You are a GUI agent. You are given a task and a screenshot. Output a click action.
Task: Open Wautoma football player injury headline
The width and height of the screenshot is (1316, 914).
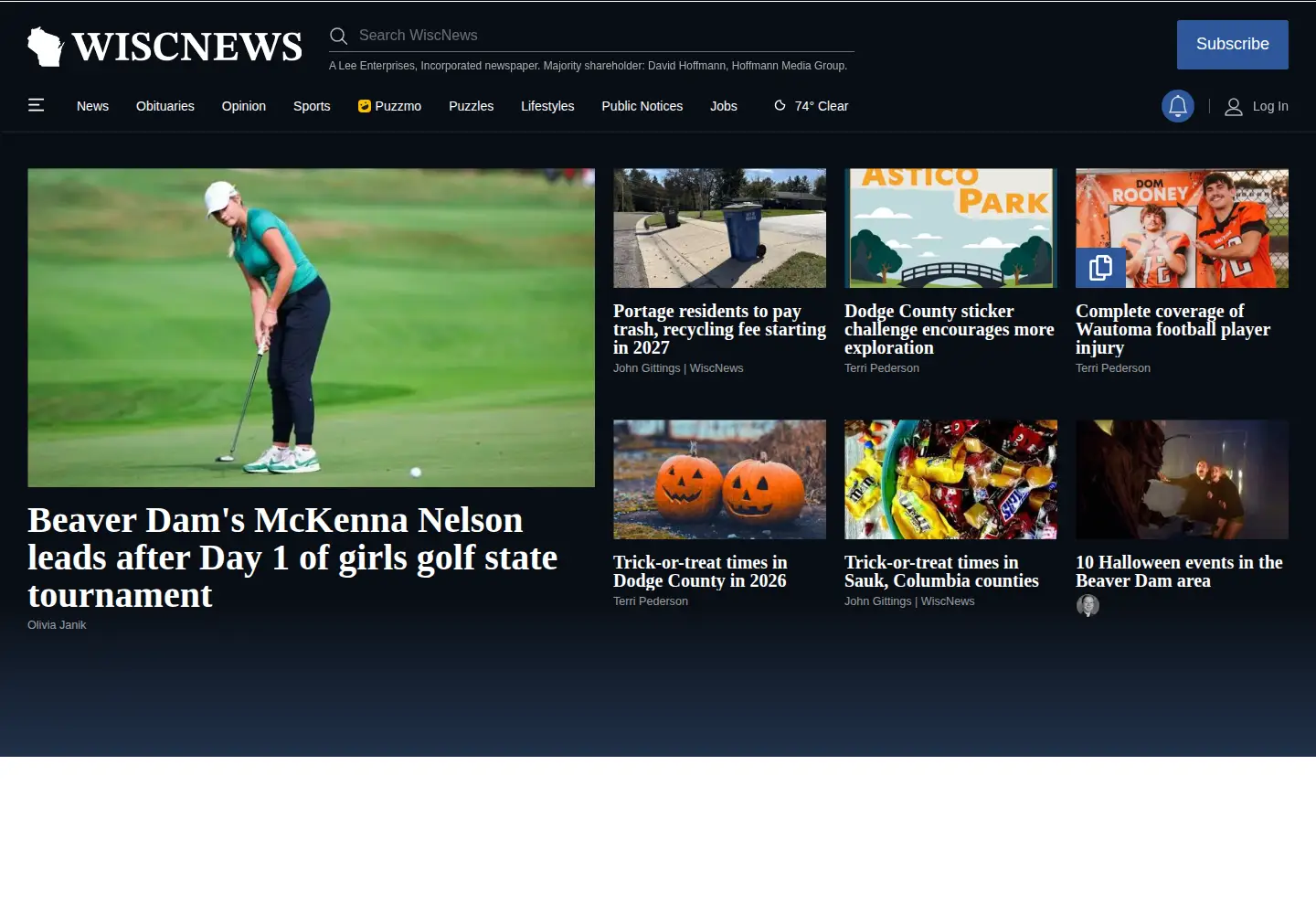1173,329
